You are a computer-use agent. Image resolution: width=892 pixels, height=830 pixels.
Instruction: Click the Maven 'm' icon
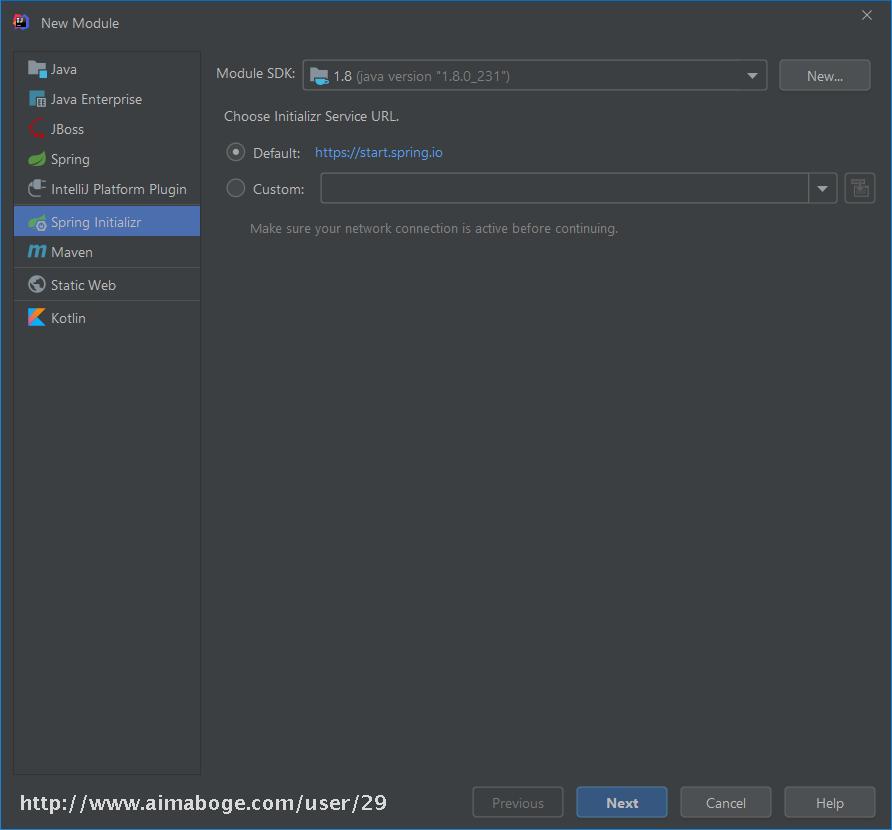tap(37, 251)
